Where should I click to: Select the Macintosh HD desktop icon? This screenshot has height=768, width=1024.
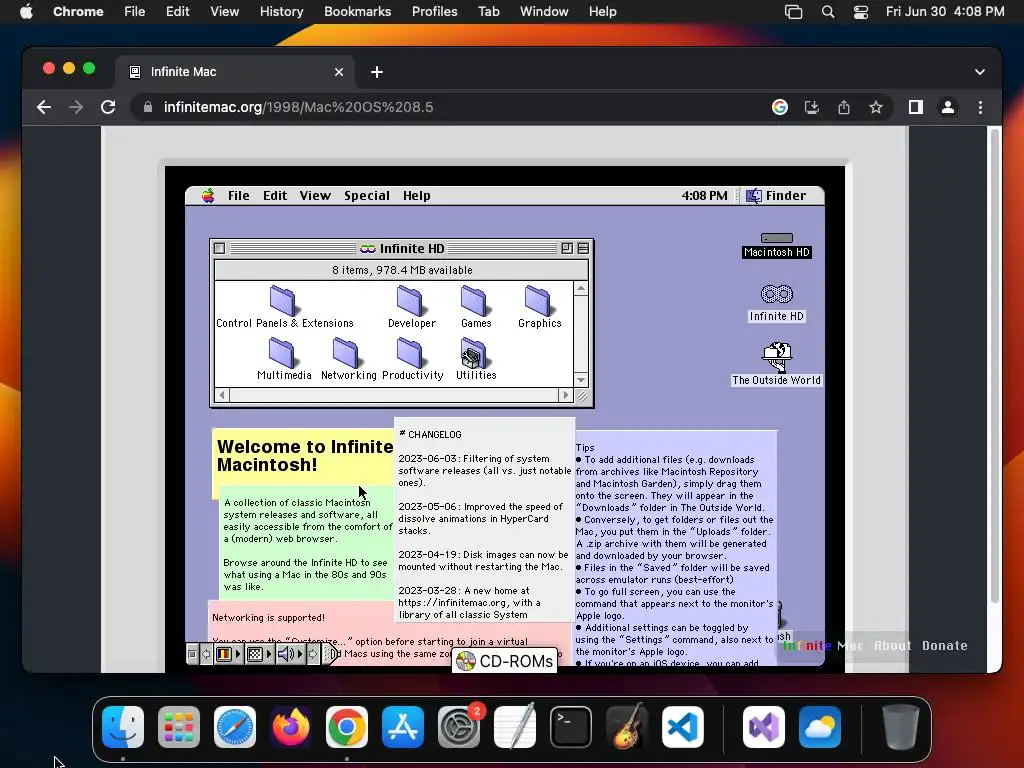(x=776, y=245)
